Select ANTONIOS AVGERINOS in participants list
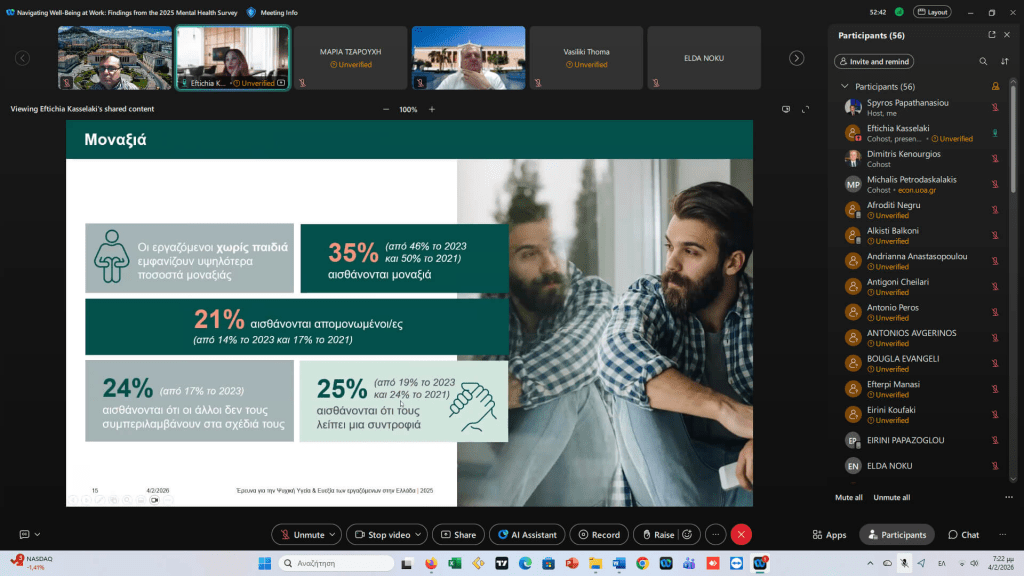 tap(922, 338)
